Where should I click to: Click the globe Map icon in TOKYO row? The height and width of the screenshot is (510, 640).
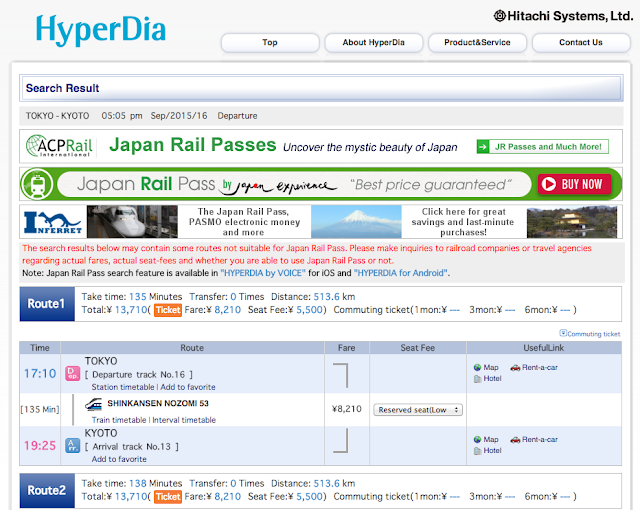point(478,368)
